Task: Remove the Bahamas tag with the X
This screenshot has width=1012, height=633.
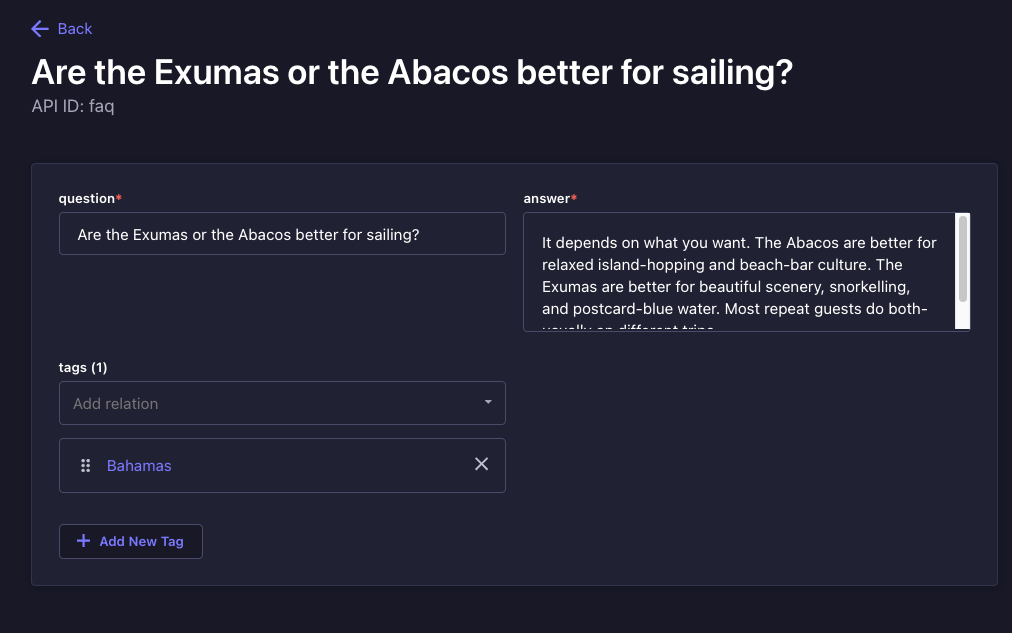Action: click(x=481, y=464)
